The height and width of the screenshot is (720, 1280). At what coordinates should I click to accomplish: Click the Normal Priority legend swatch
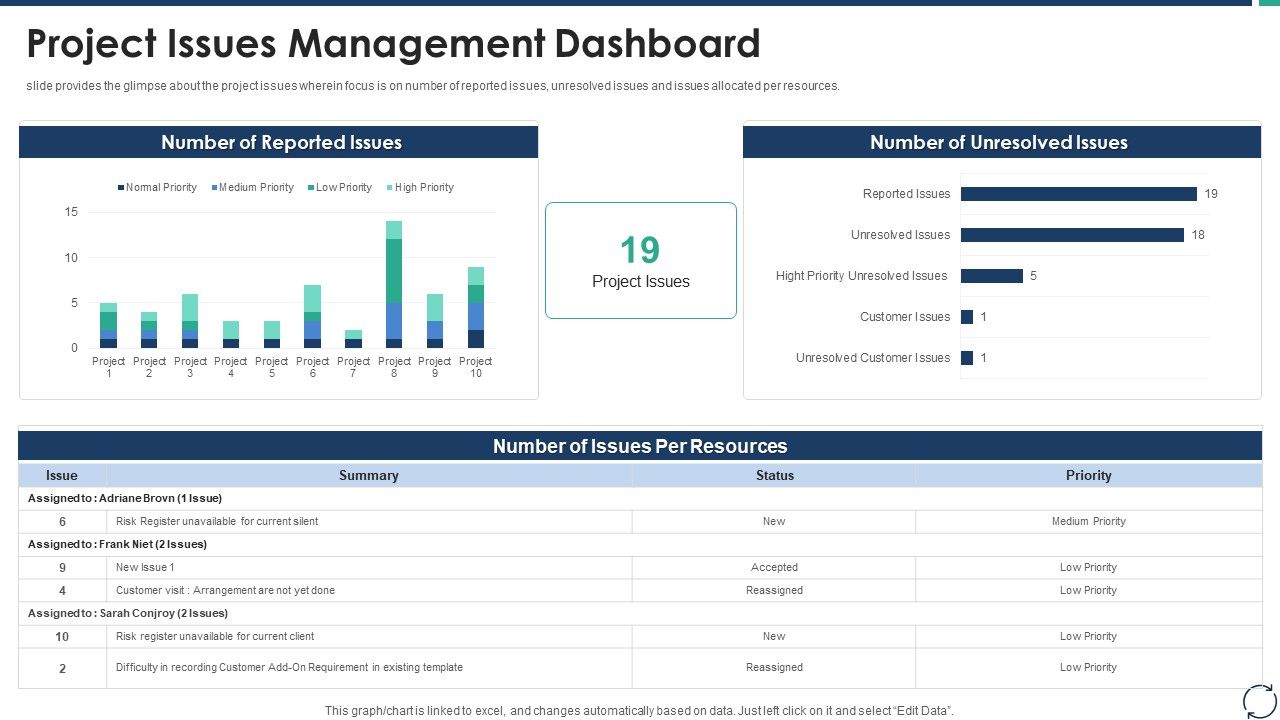[x=121, y=187]
